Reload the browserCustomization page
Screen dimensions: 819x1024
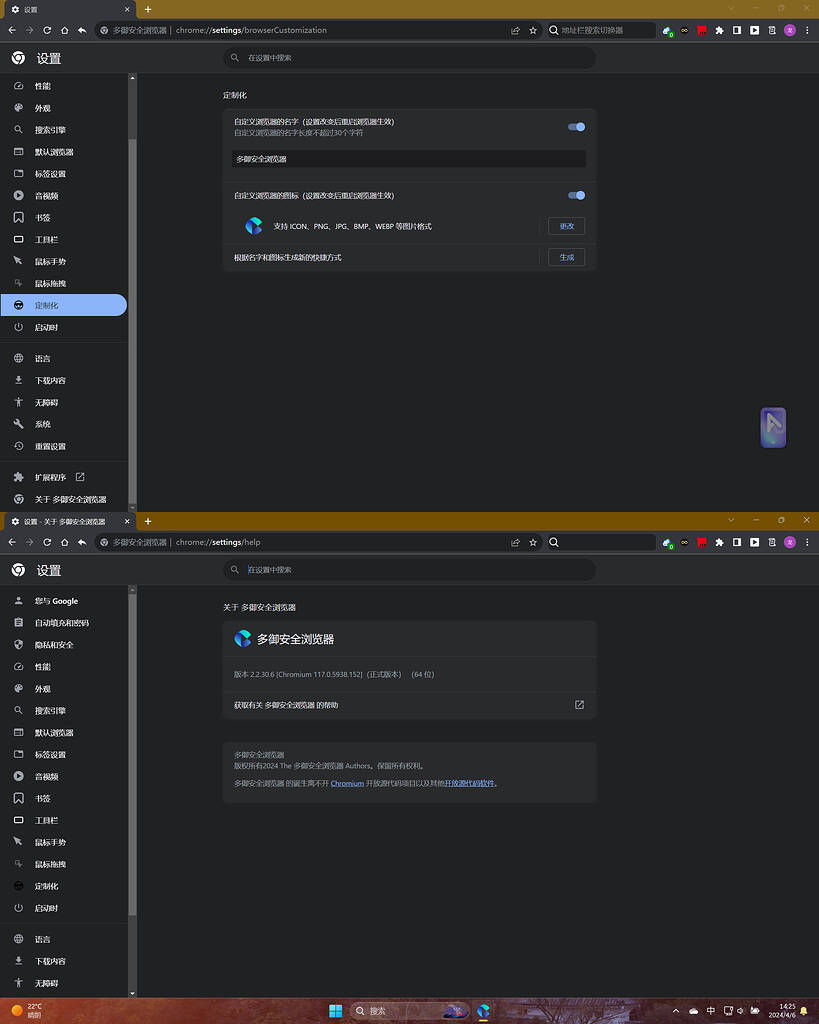point(47,30)
